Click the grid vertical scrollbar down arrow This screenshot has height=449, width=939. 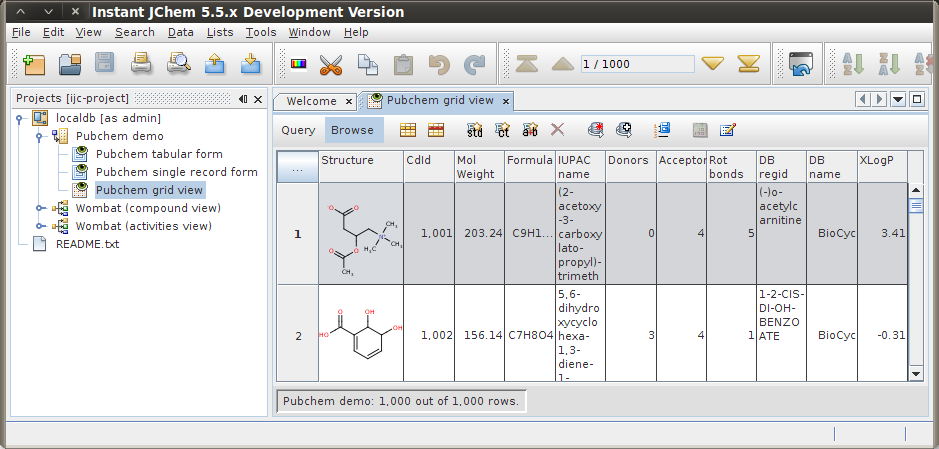coord(915,372)
